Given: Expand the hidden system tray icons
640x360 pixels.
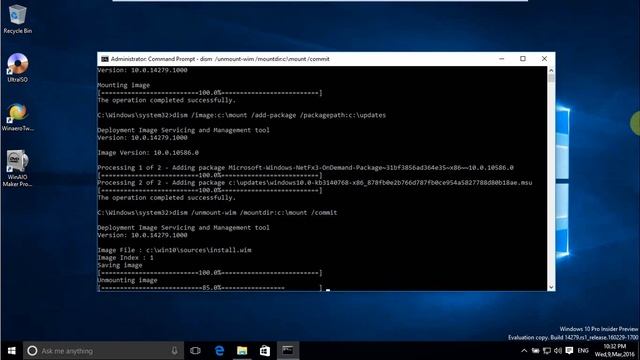Looking at the screenshot, I should tap(524, 351).
